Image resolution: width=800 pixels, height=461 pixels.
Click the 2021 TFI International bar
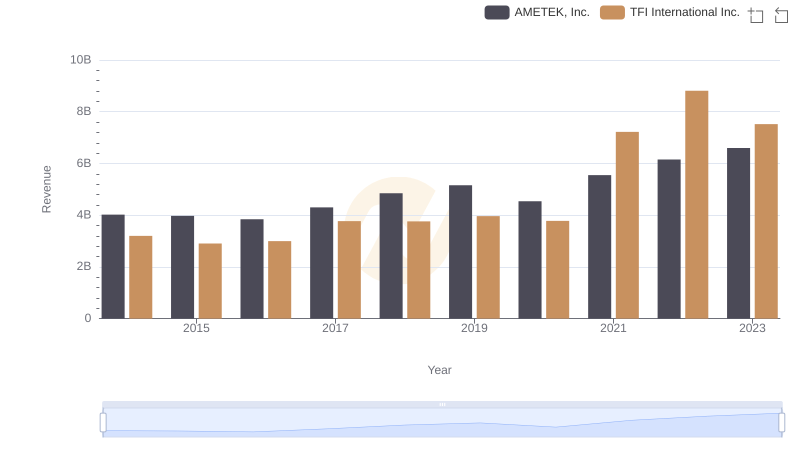coord(627,225)
